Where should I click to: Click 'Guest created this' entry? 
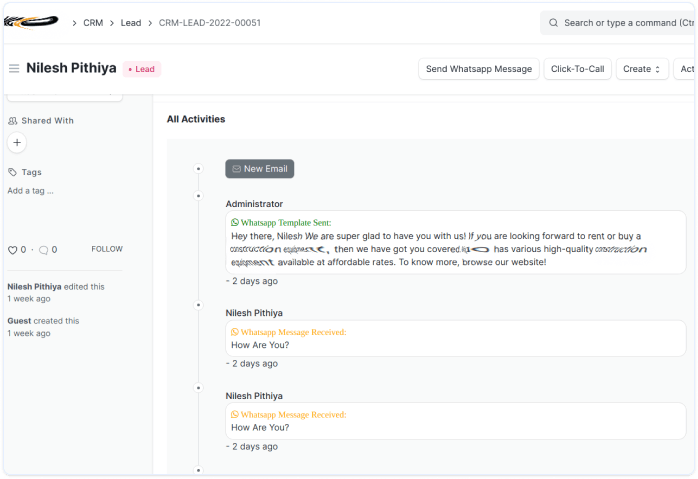(43, 327)
